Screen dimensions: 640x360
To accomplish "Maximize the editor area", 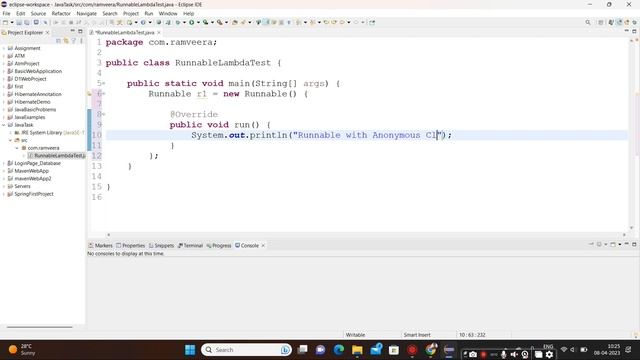I will click(634, 31).
